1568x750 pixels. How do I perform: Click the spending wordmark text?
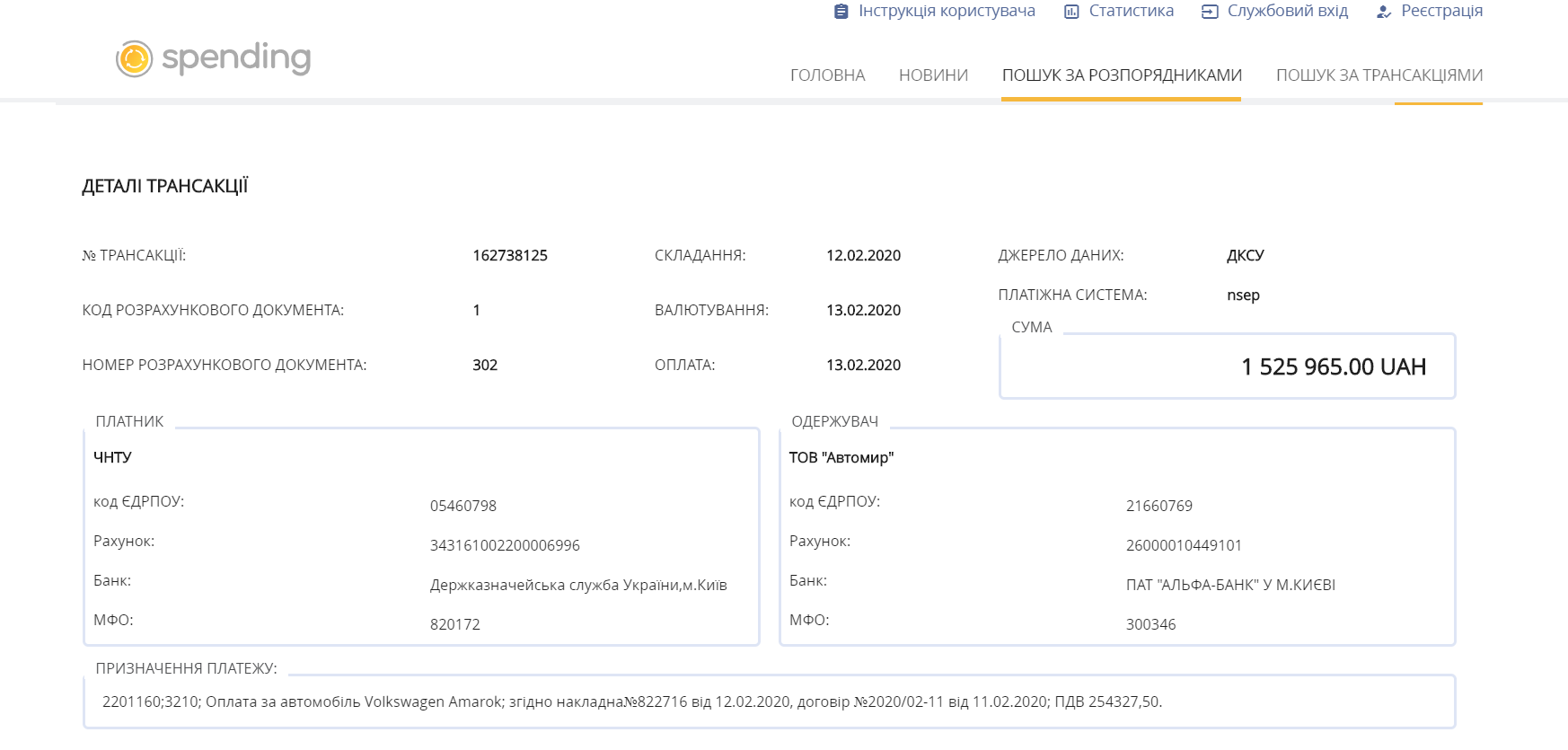pyautogui.click(x=236, y=58)
